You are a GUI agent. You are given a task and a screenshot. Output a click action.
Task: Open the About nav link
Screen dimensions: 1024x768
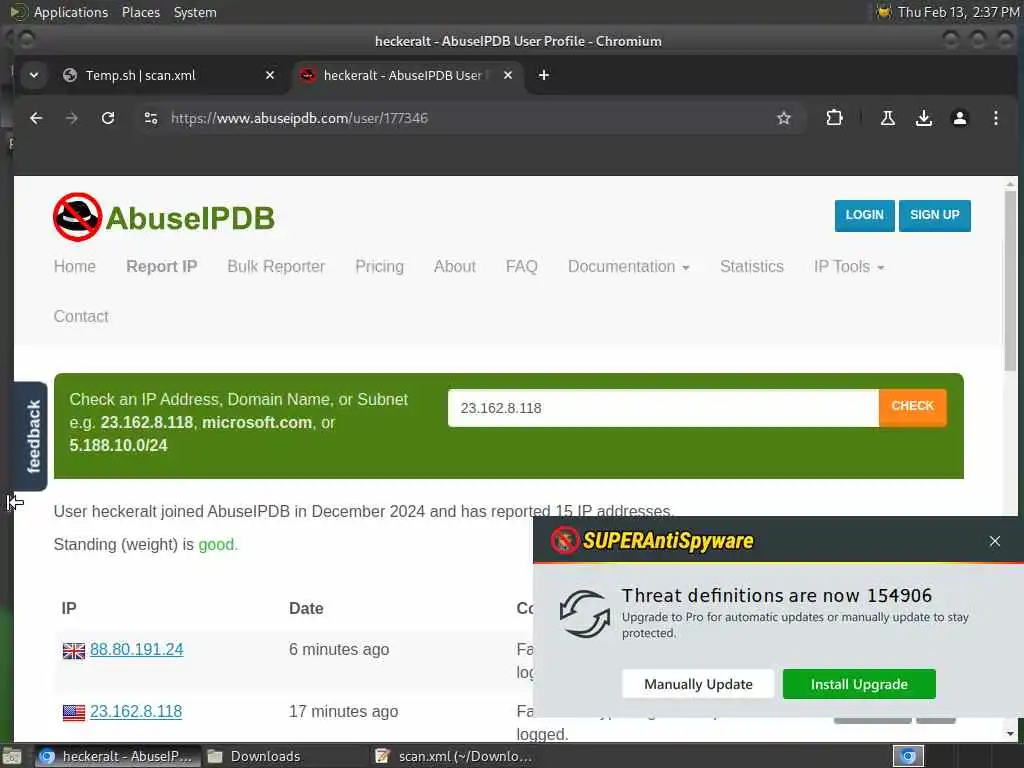[455, 266]
